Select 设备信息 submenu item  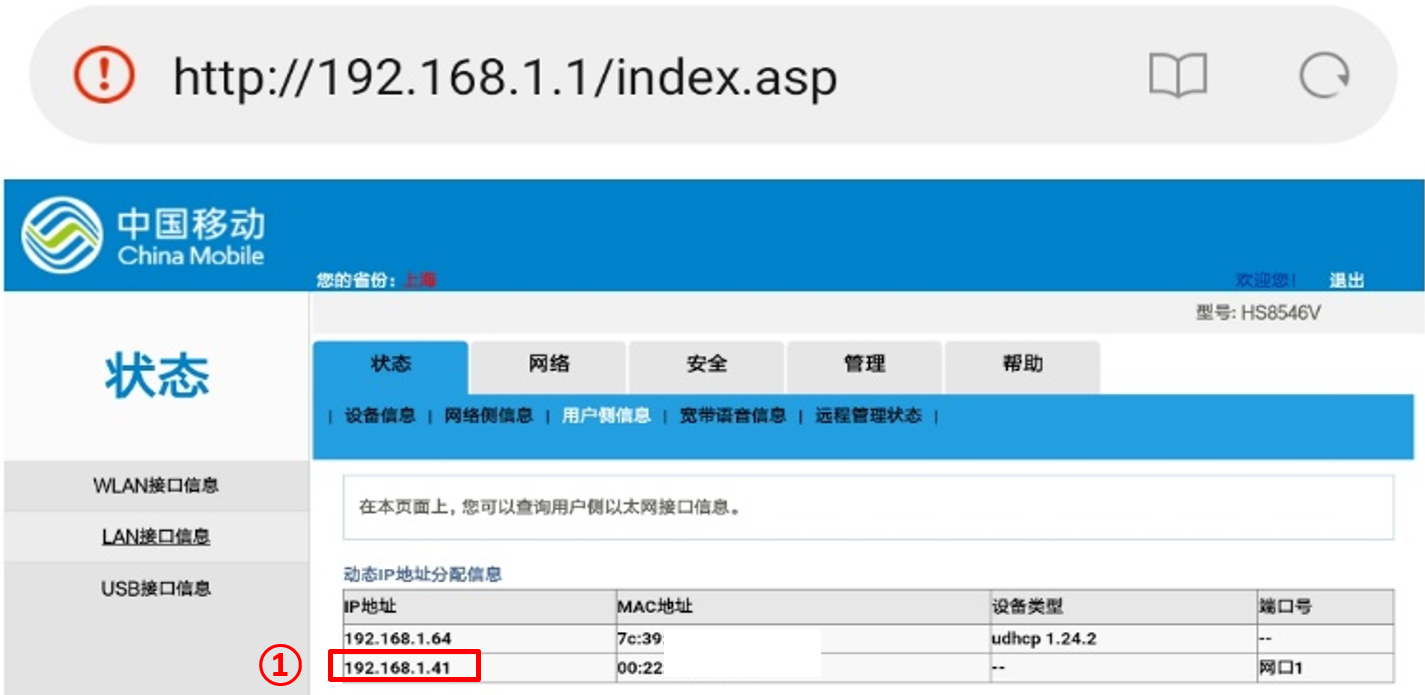[380, 416]
